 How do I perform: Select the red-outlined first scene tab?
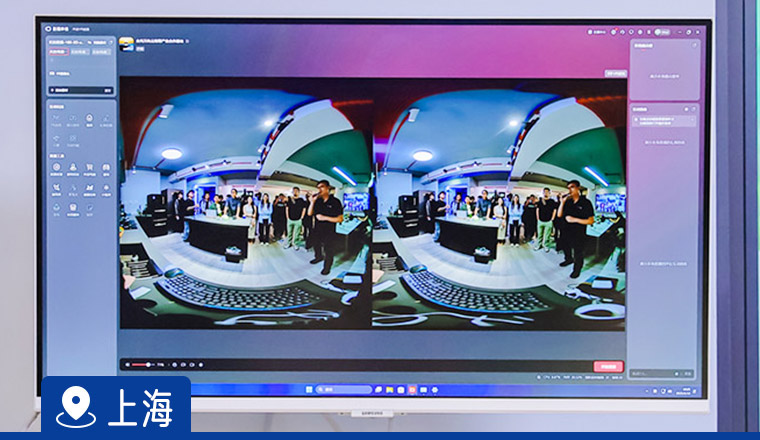pyautogui.click(x=58, y=52)
